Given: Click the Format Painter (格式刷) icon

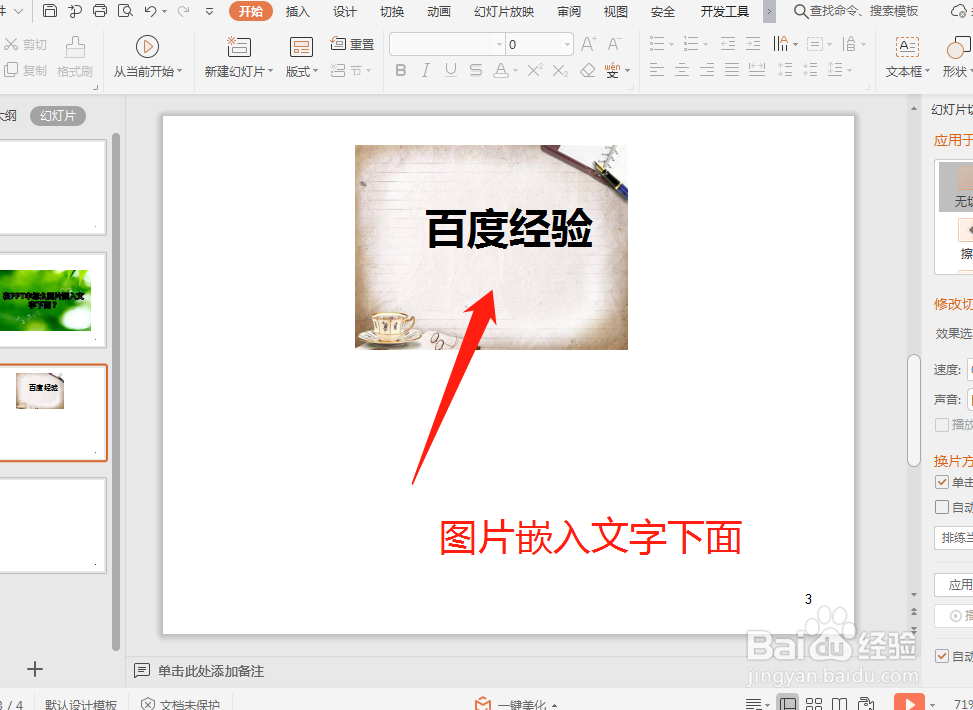Looking at the screenshot, I should click(x=75, y=47).
